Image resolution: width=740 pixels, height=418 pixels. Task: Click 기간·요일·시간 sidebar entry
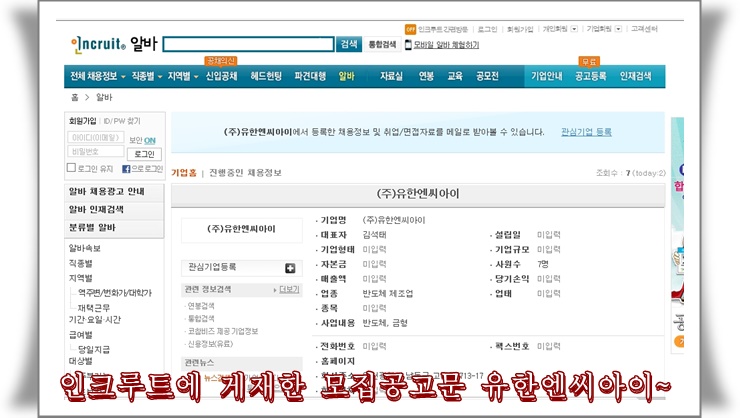[95, 319]
